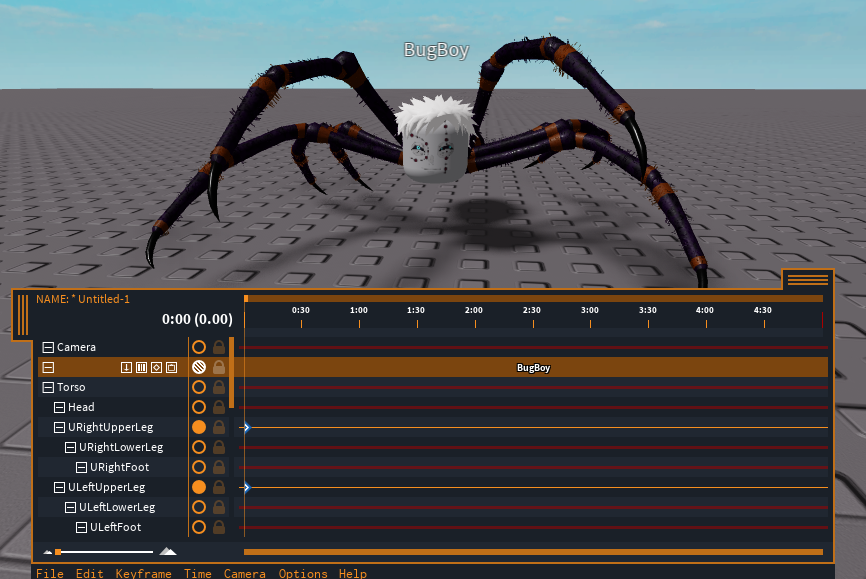The image size is (866, 579).
Task: Toggle the Head track circle
Action: [x=199, y=407]
